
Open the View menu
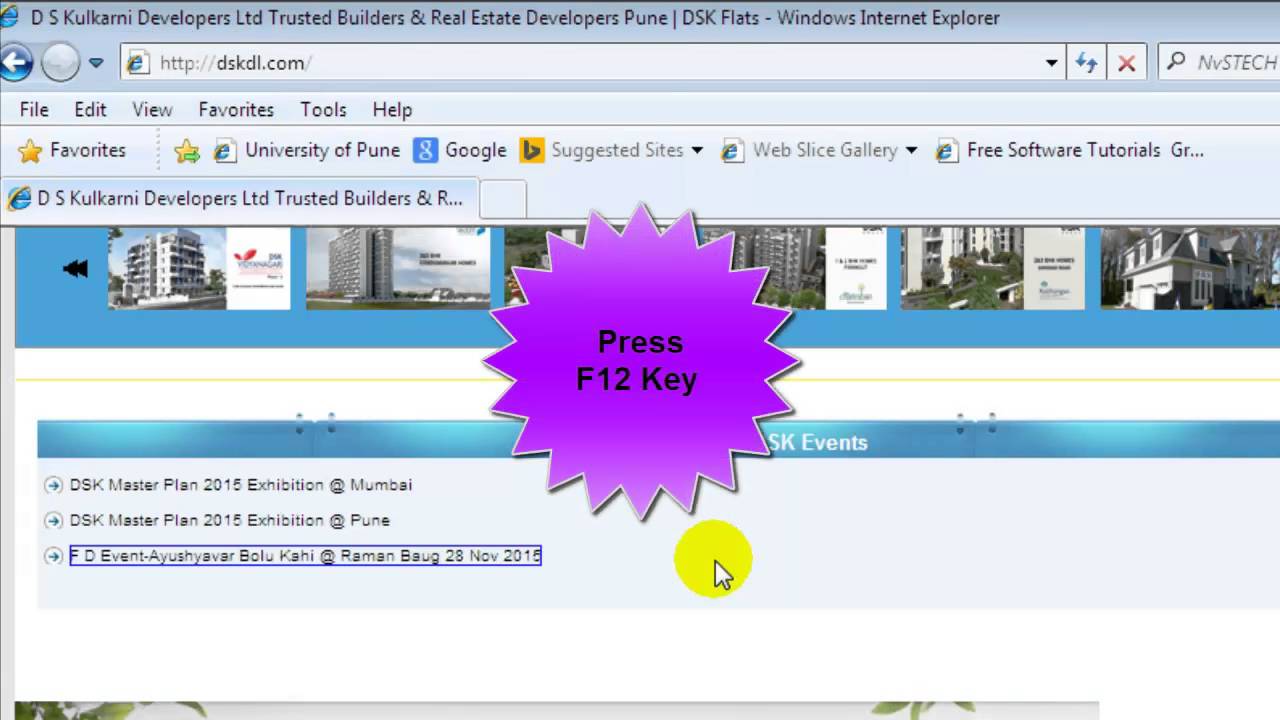coord(152,110)
